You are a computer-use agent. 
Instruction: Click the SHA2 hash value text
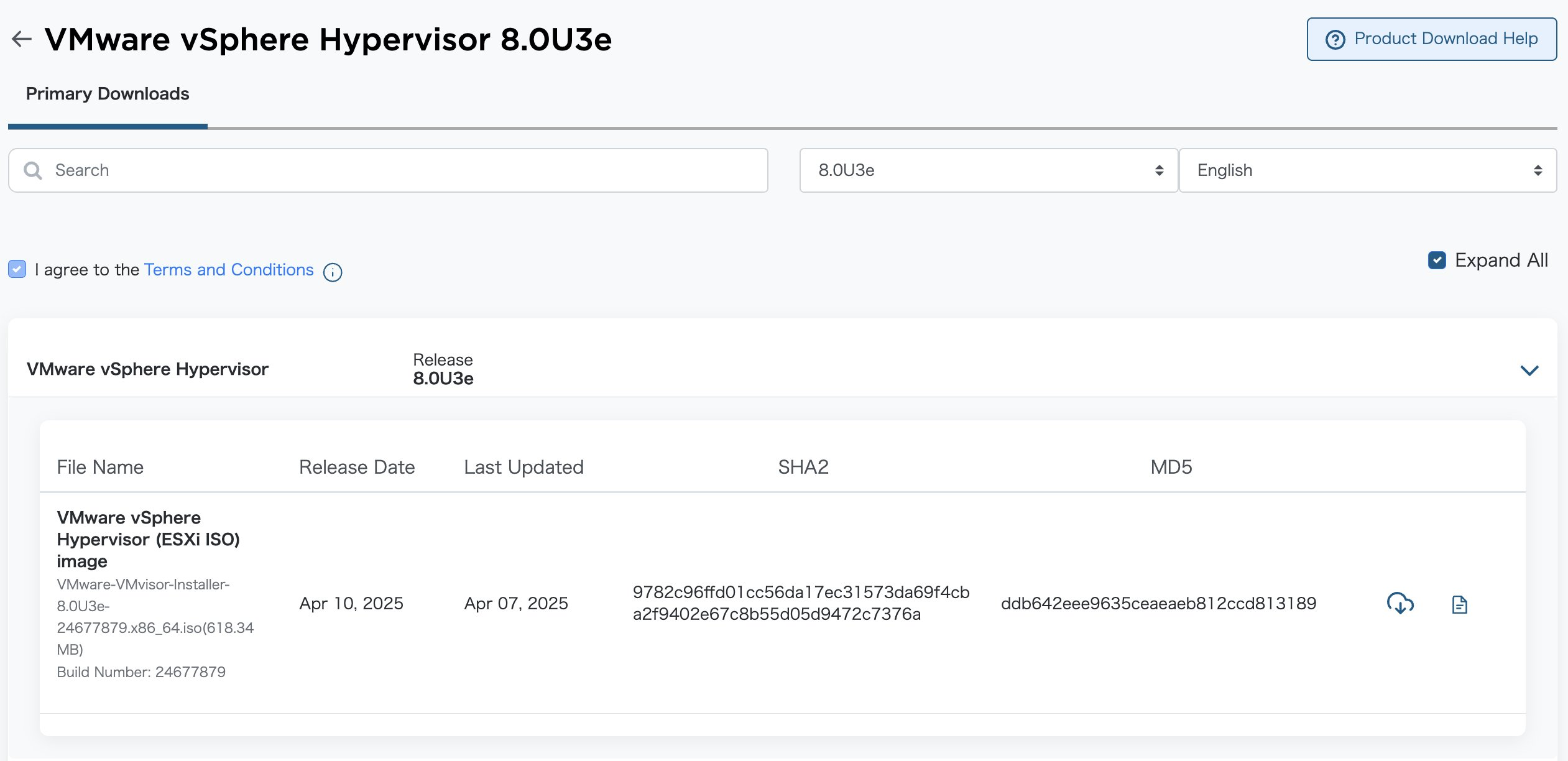(x=801, y=603)
